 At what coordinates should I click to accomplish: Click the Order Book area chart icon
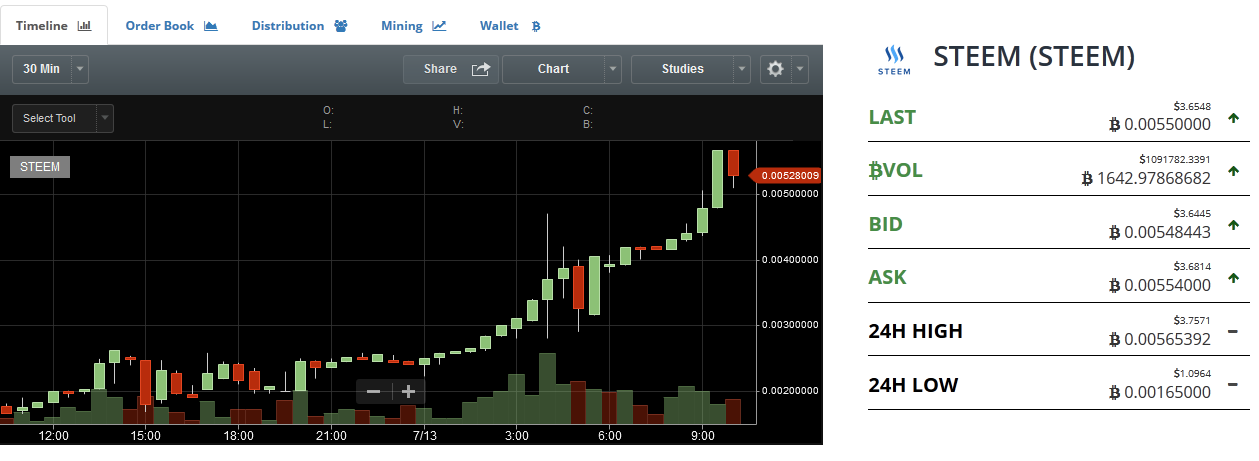[210, 26]
